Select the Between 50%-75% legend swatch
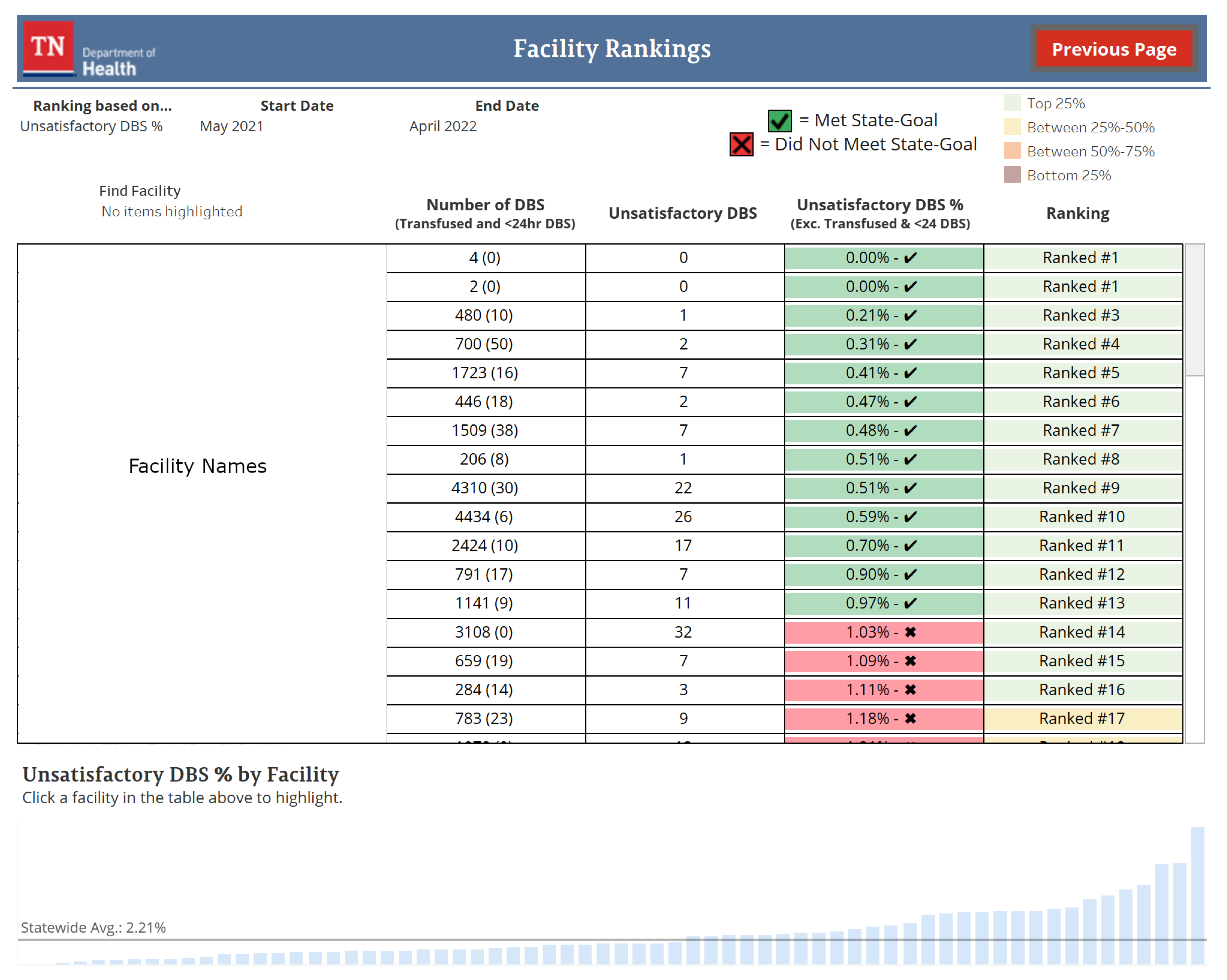The height and width of the screenshot is (980, 1227). coord(1012,151)
